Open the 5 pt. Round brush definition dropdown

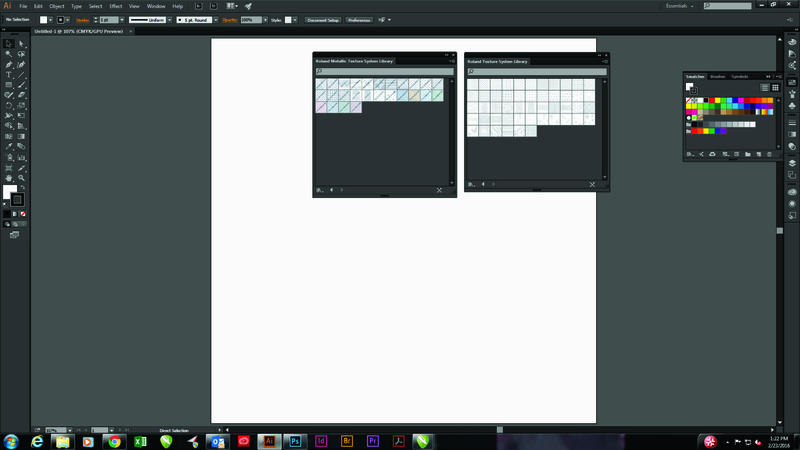point(216,20)
